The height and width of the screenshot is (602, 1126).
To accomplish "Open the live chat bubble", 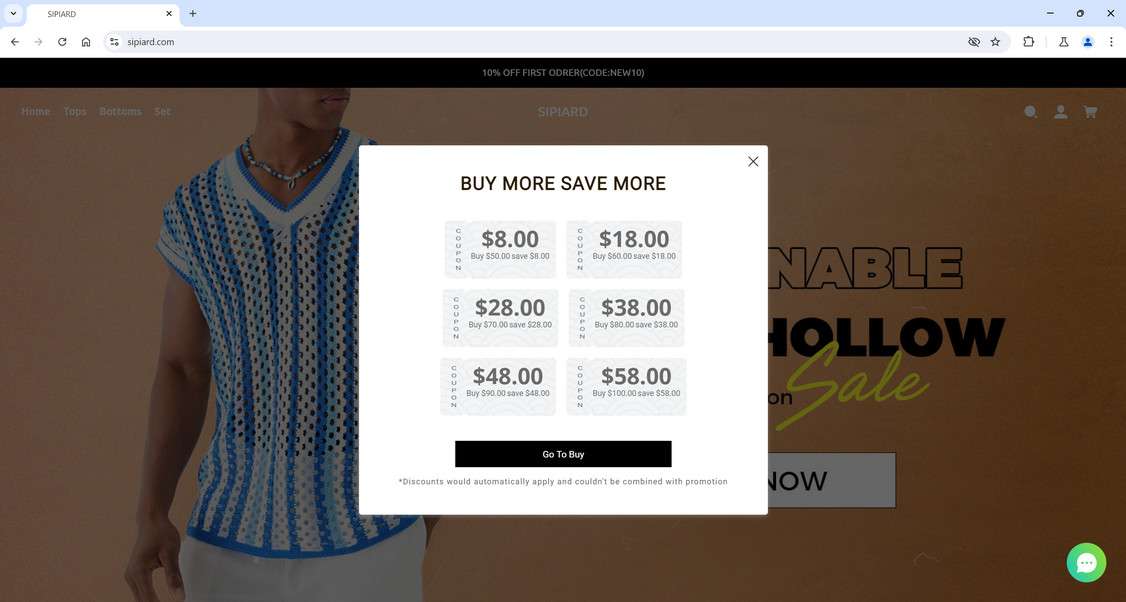I will point(1086,562).
